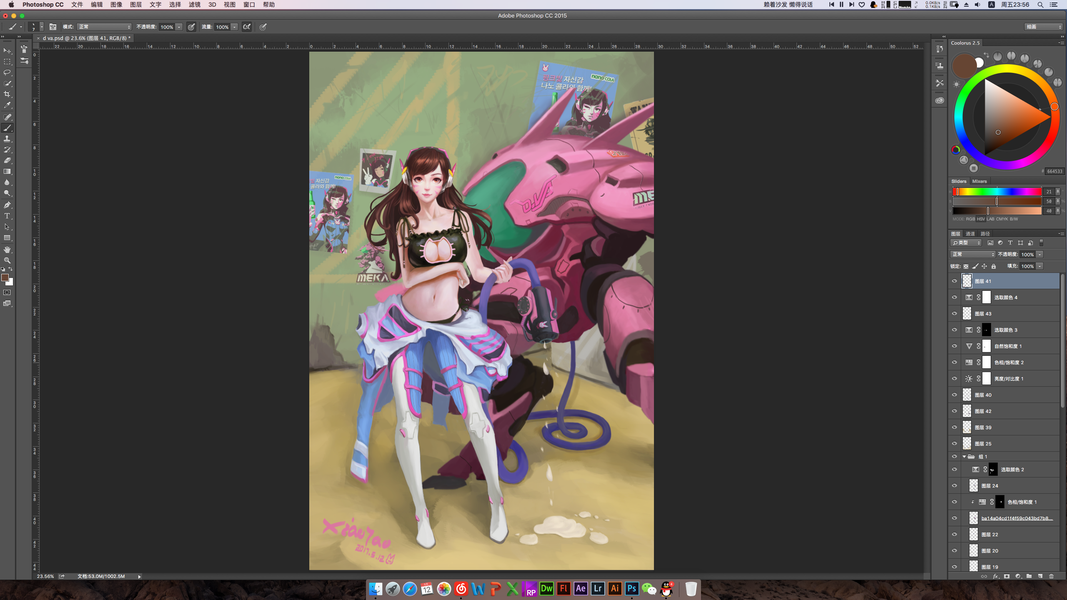Hide the 亮度/对比度 1 adjustment layer

[x=954, y=379]
